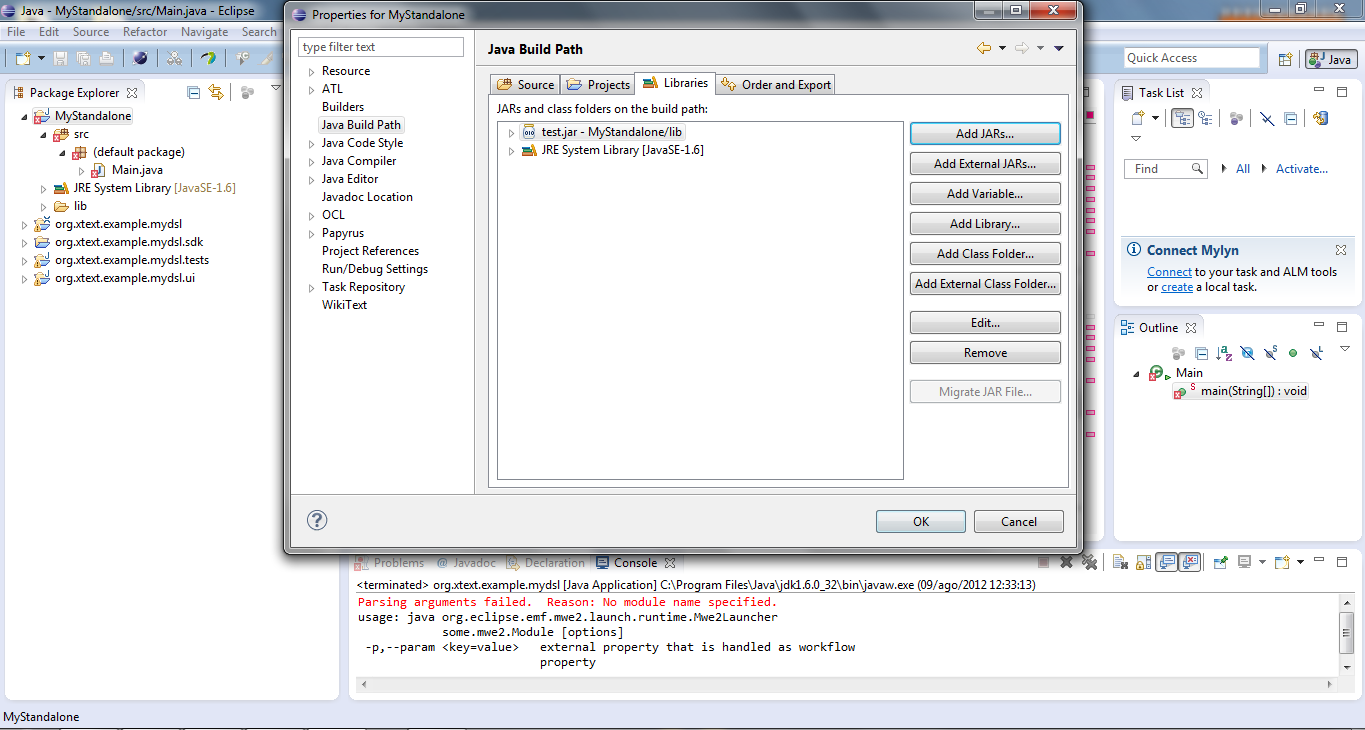Click Clear Console icon in Console toolbar
This screenshot has height=730, width=1365.
(1121, 563)
